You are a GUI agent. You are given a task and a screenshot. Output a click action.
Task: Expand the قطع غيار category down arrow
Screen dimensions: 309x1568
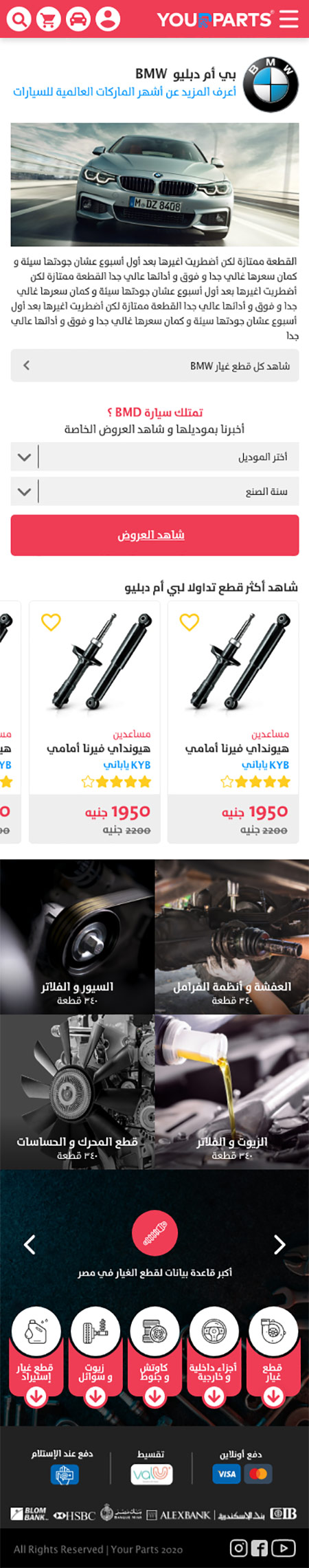click(x=273, y=1395)
